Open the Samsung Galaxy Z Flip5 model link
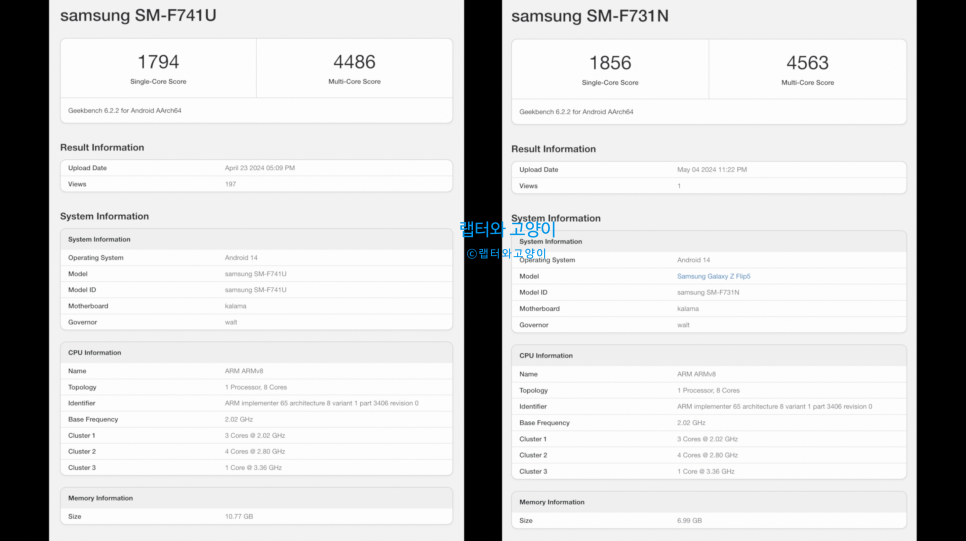 click(713, 276)
